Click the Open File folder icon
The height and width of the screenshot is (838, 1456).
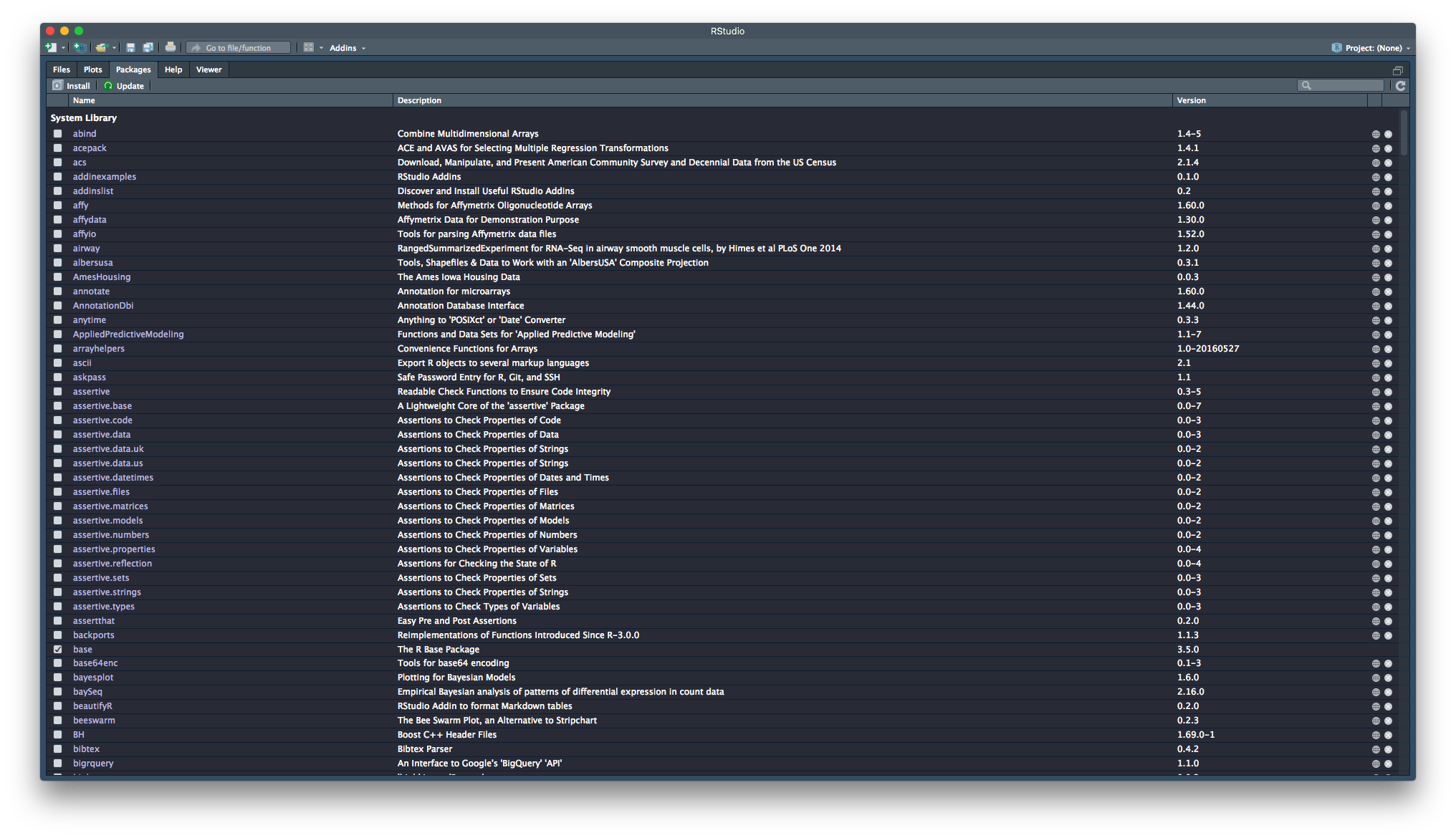(x=101, y=48)
